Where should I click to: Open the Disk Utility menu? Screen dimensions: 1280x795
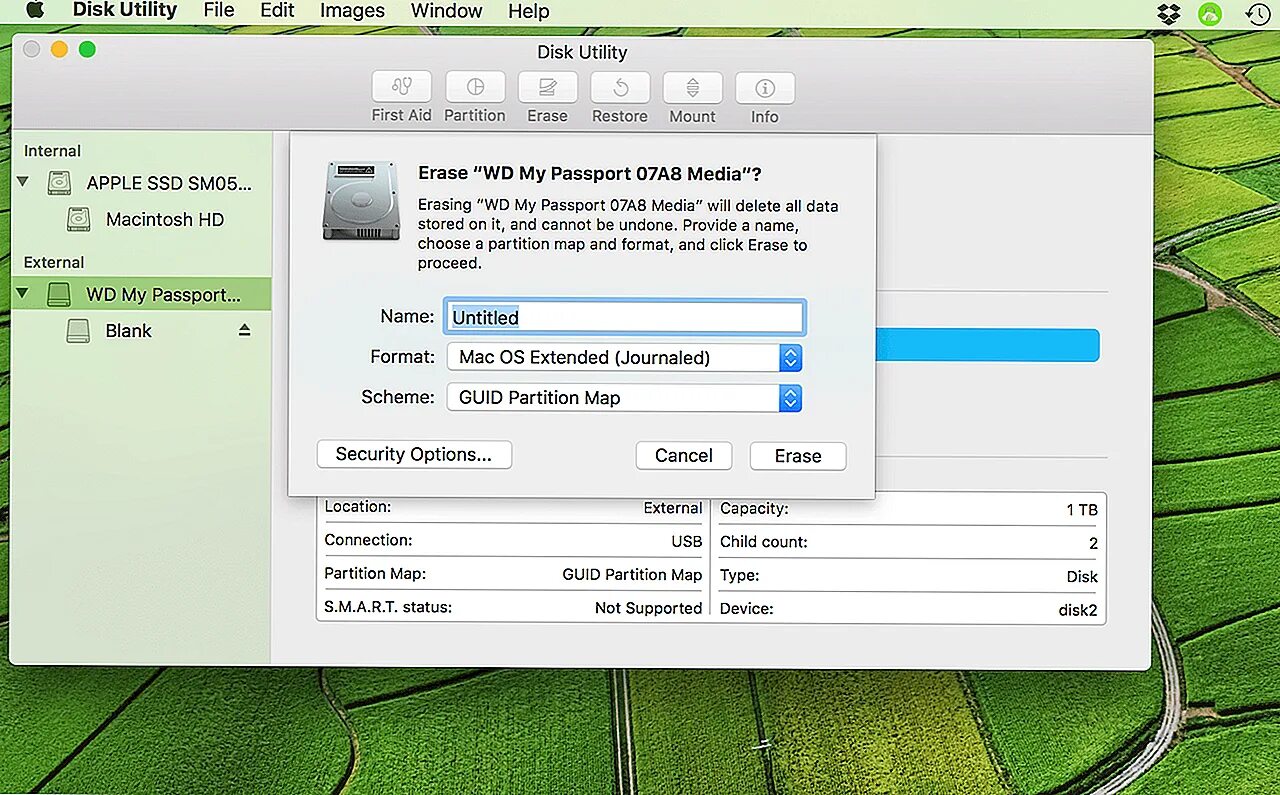125,11
